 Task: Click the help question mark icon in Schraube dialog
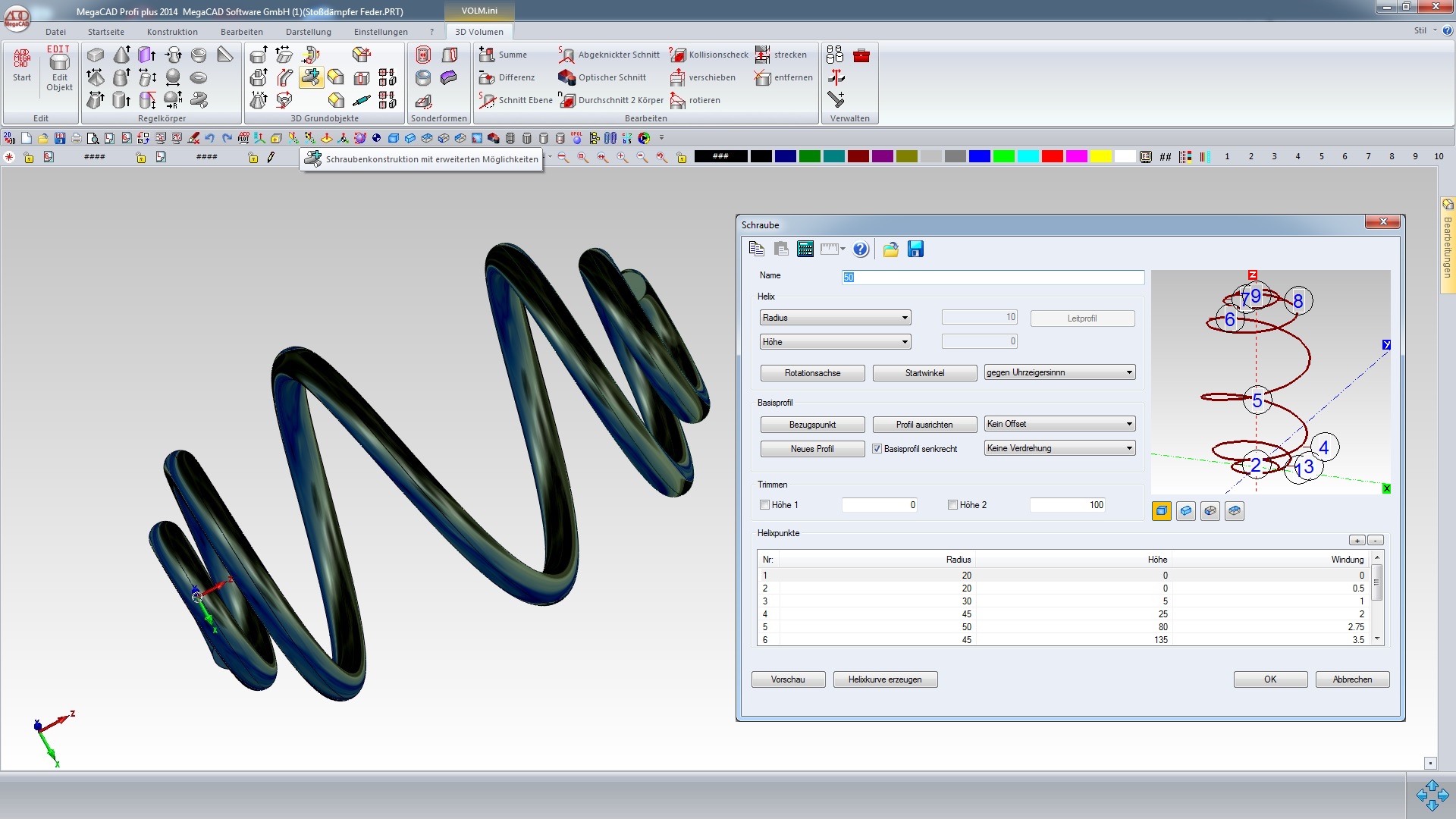860,249
